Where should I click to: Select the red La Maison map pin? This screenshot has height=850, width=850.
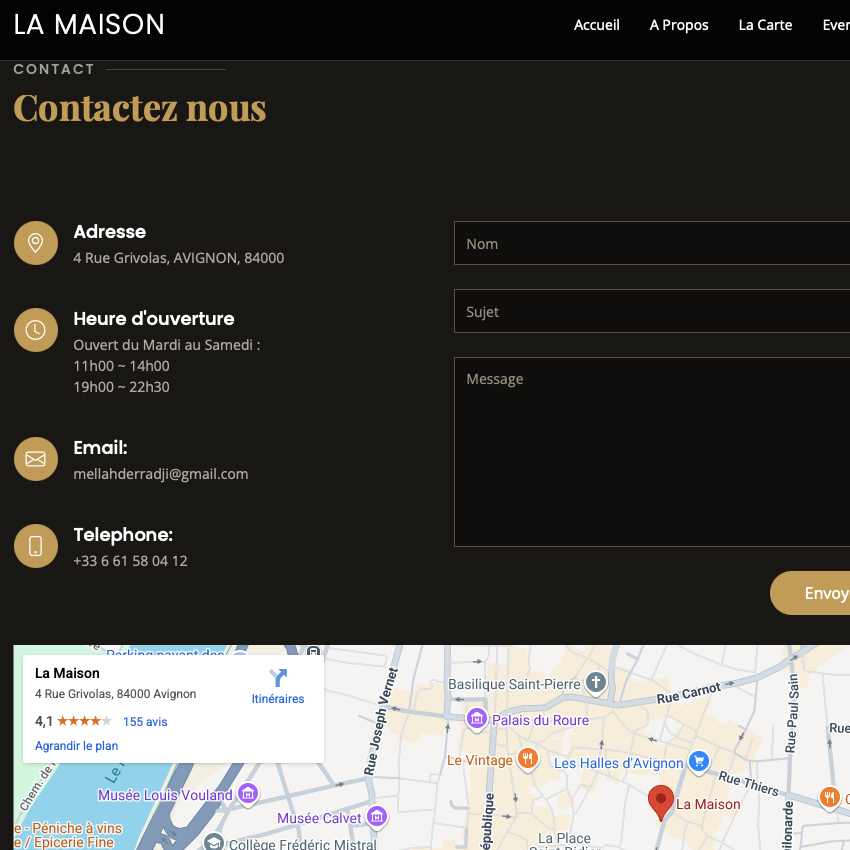click(x=660, y=801)
